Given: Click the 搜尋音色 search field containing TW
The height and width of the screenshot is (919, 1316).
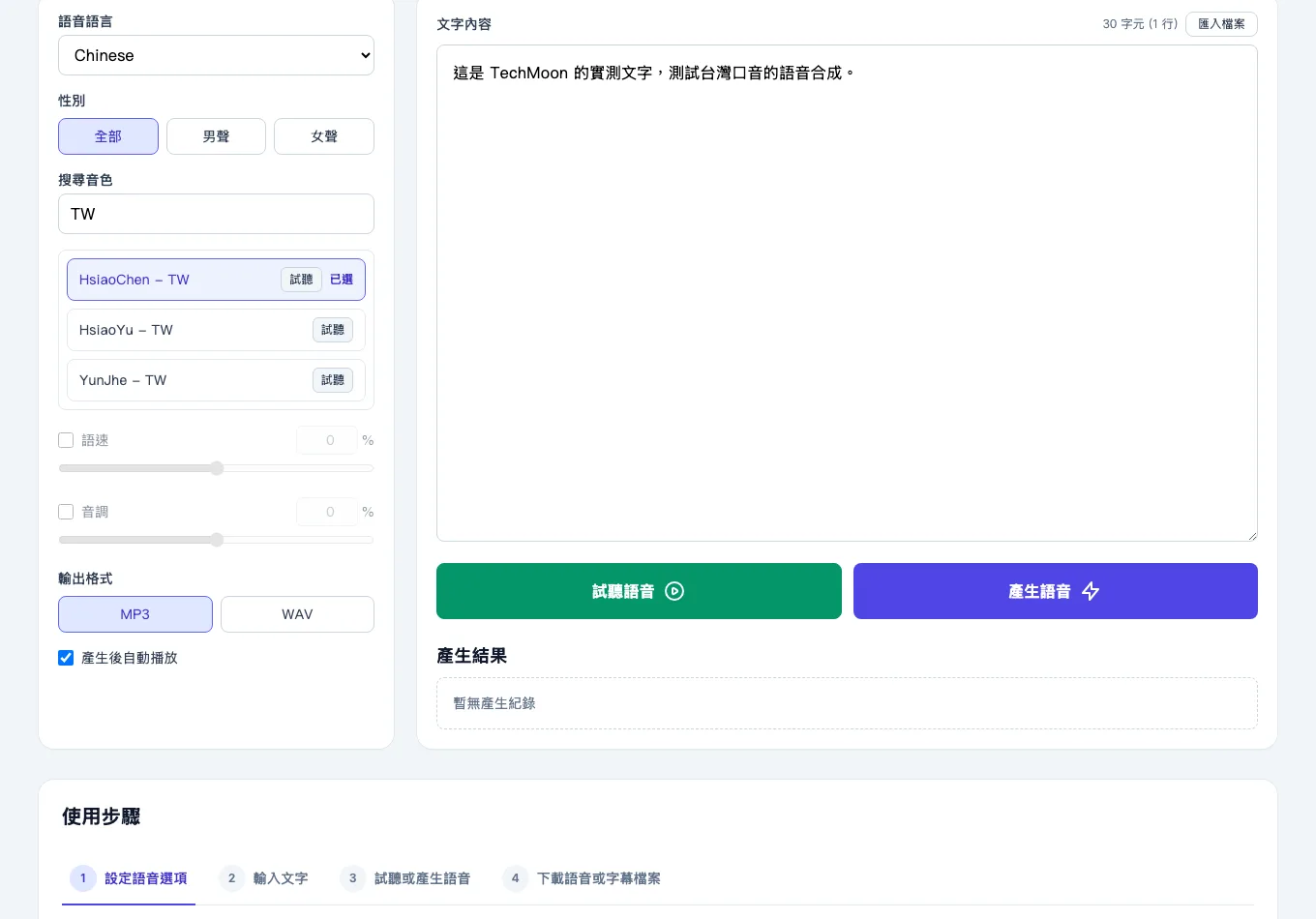Looking at the screenshot, I should (216, 214).
